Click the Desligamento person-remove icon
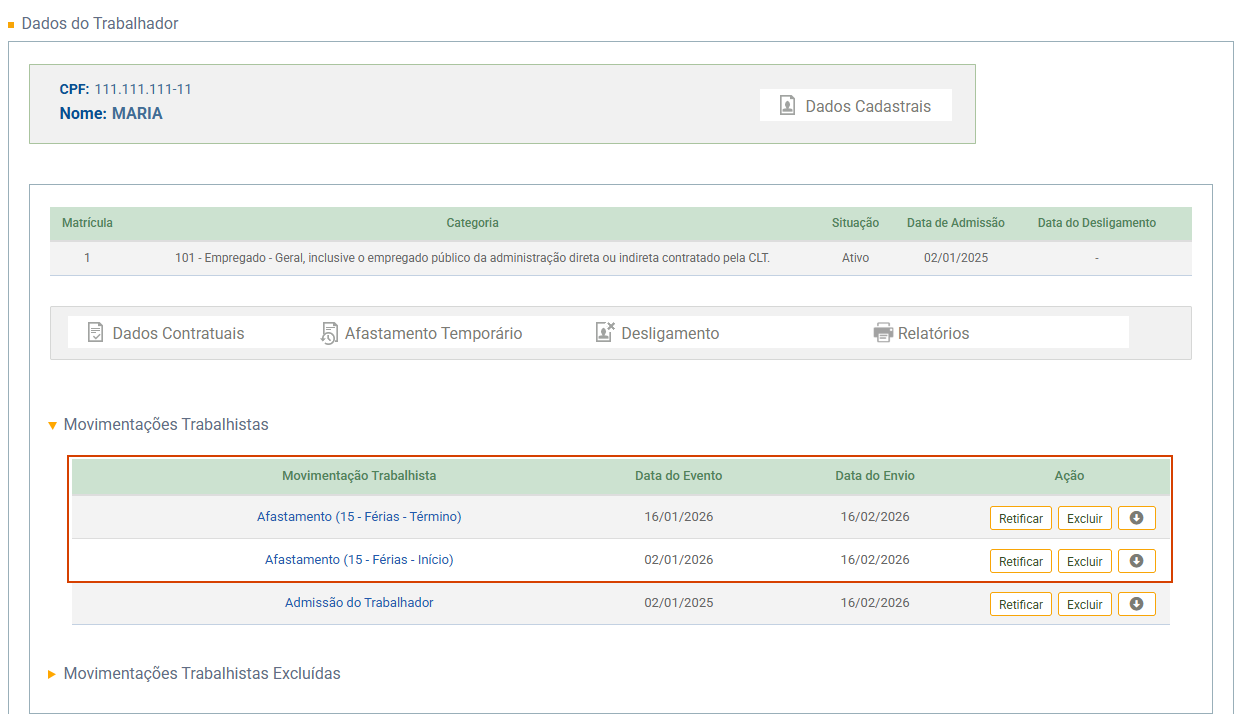The image size is (1242, 714). [604, 333]
